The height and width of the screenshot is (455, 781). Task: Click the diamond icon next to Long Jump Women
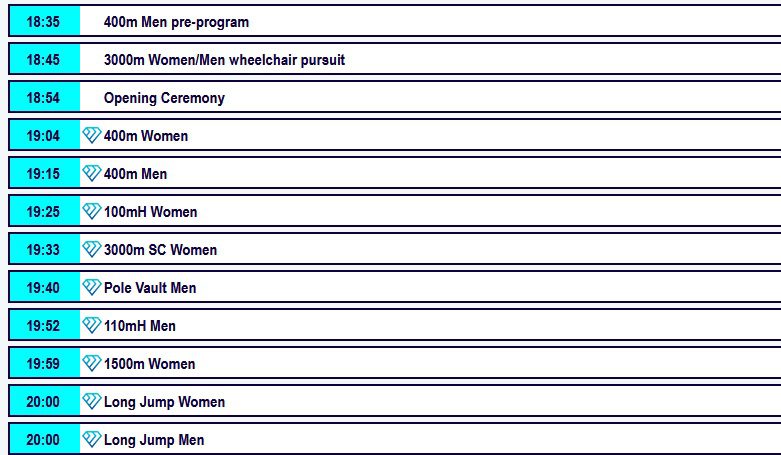92,401
